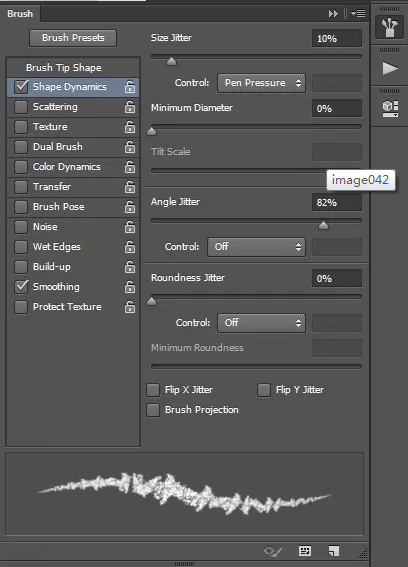The image size is (408, 567).
Task: Open the Actions panel play icon
Action: 390,68
